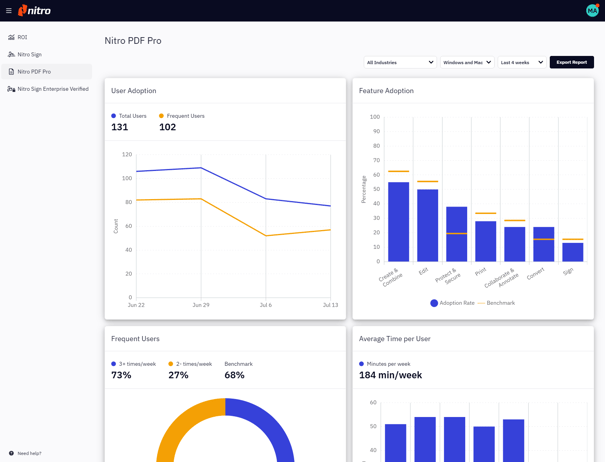The image size is (605, 462).
Task: Click the Need help question icon
Action: click(x=11, y=453)
